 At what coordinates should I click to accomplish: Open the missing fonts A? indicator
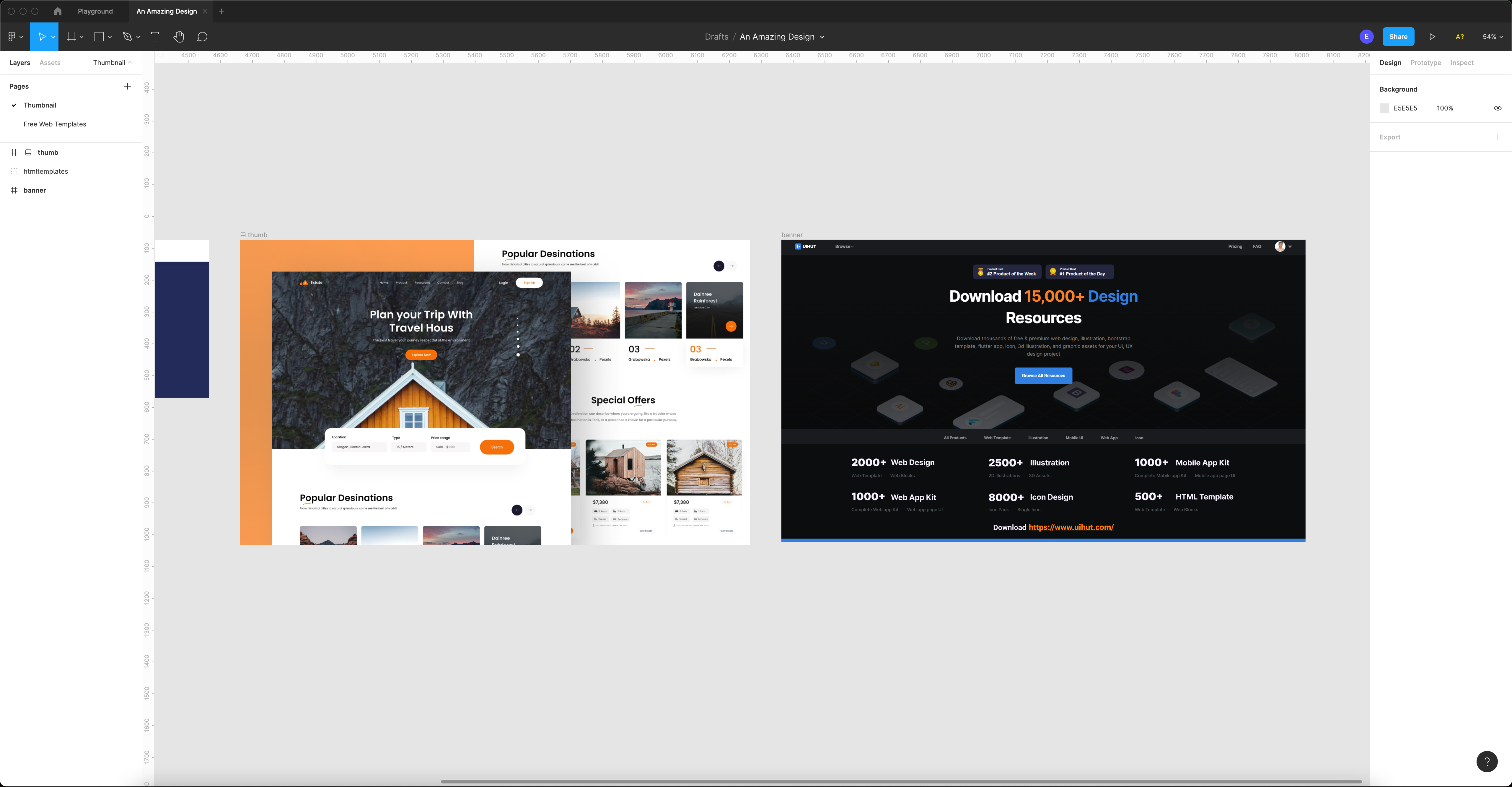pos(1460,36)
